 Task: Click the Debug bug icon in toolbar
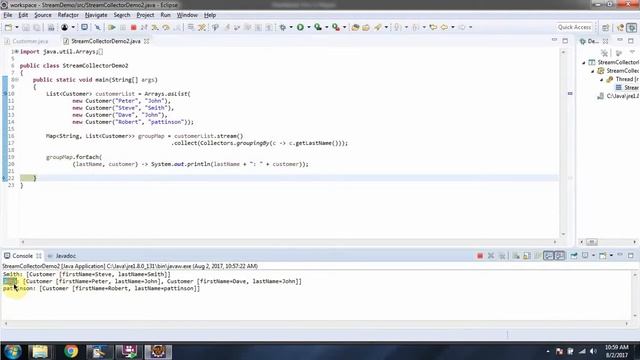pos(282,27)
